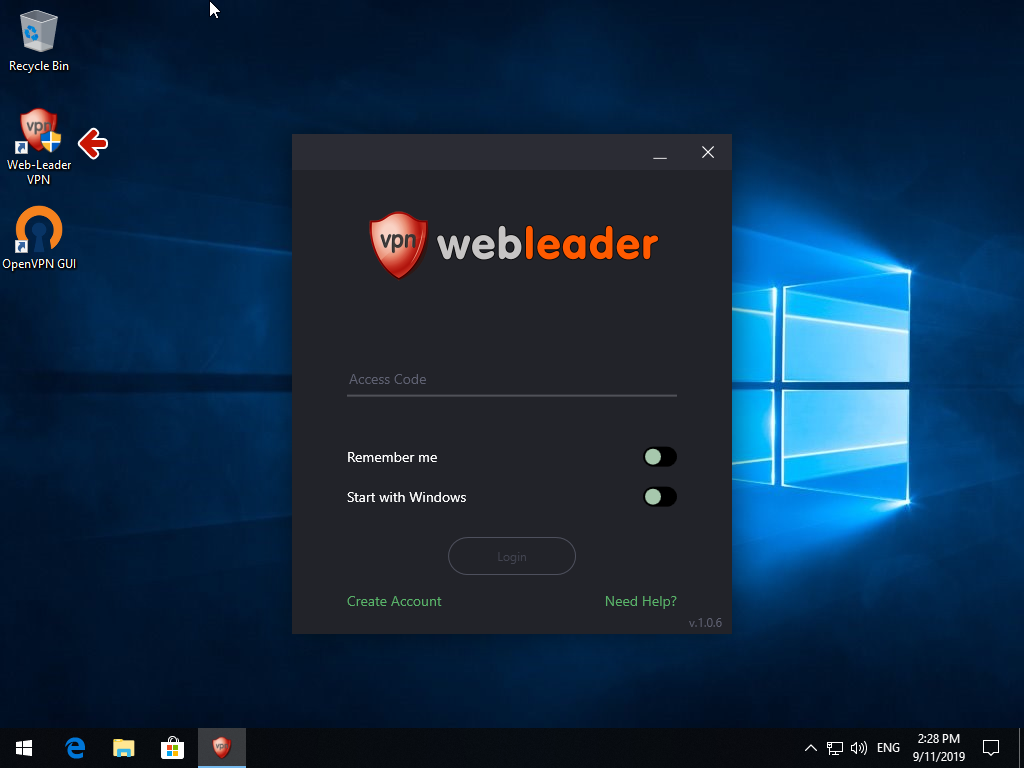Minimize the webleader VPN window
This screenshot has width=1024, height=768.
[660, 153]
